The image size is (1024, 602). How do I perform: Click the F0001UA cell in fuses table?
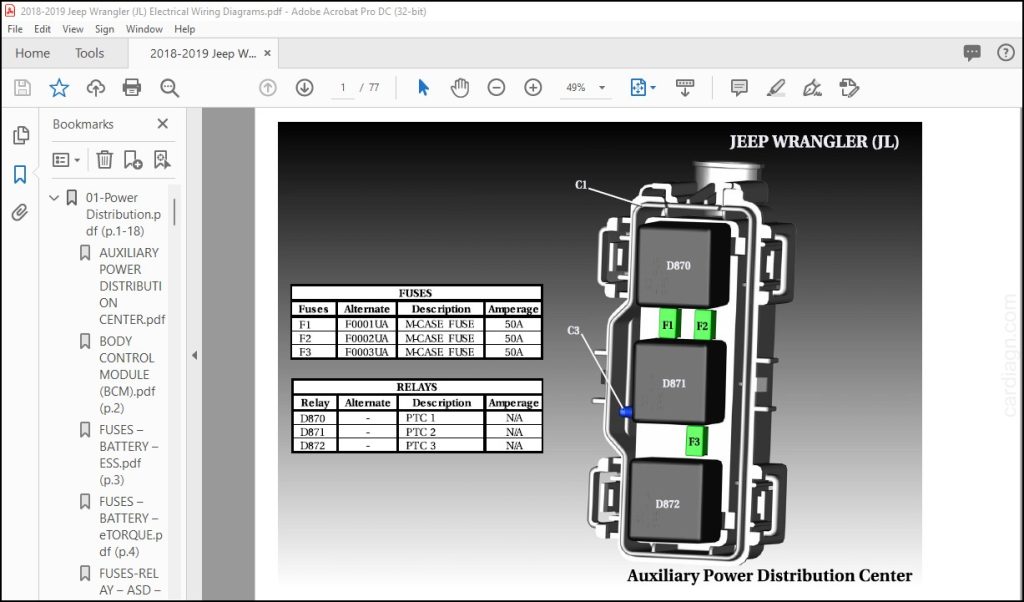tap(366, 325)
